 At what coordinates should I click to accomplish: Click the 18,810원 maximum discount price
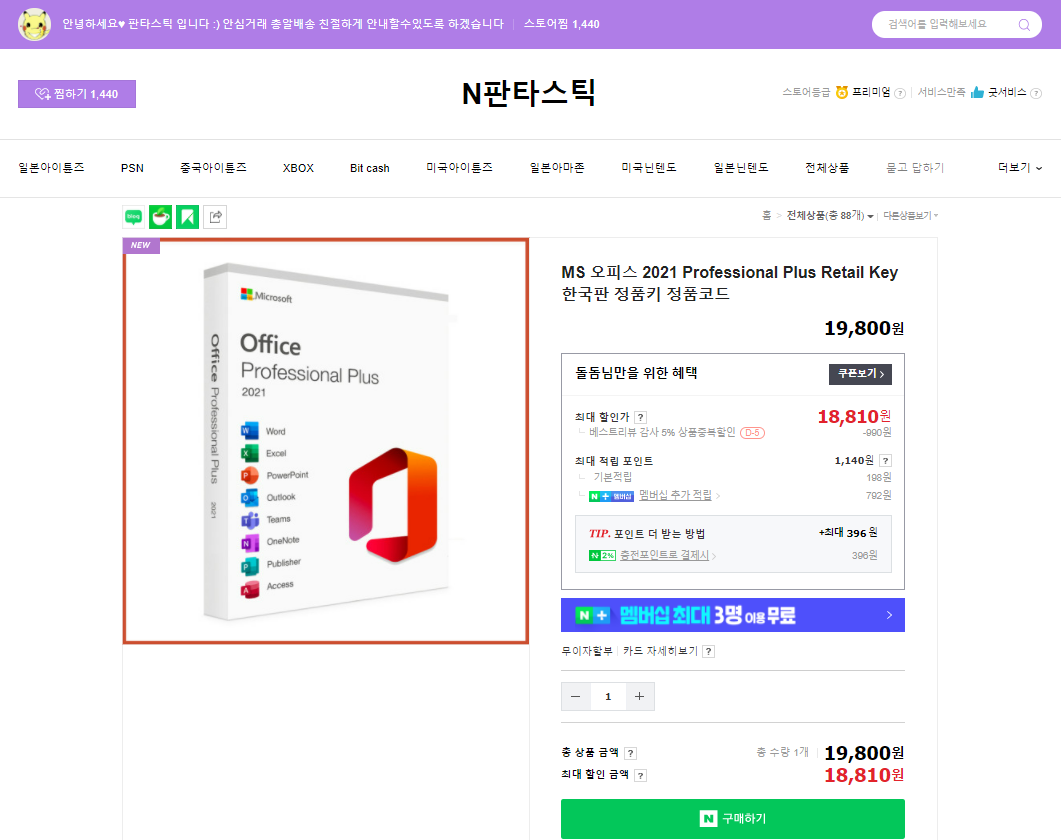854,417
